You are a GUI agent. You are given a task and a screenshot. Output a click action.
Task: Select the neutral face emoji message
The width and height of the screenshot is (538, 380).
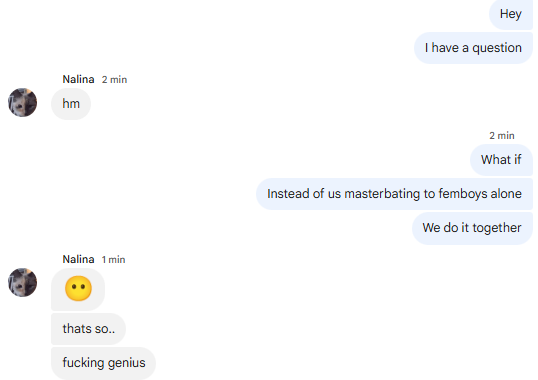click(x=78, y=289)
